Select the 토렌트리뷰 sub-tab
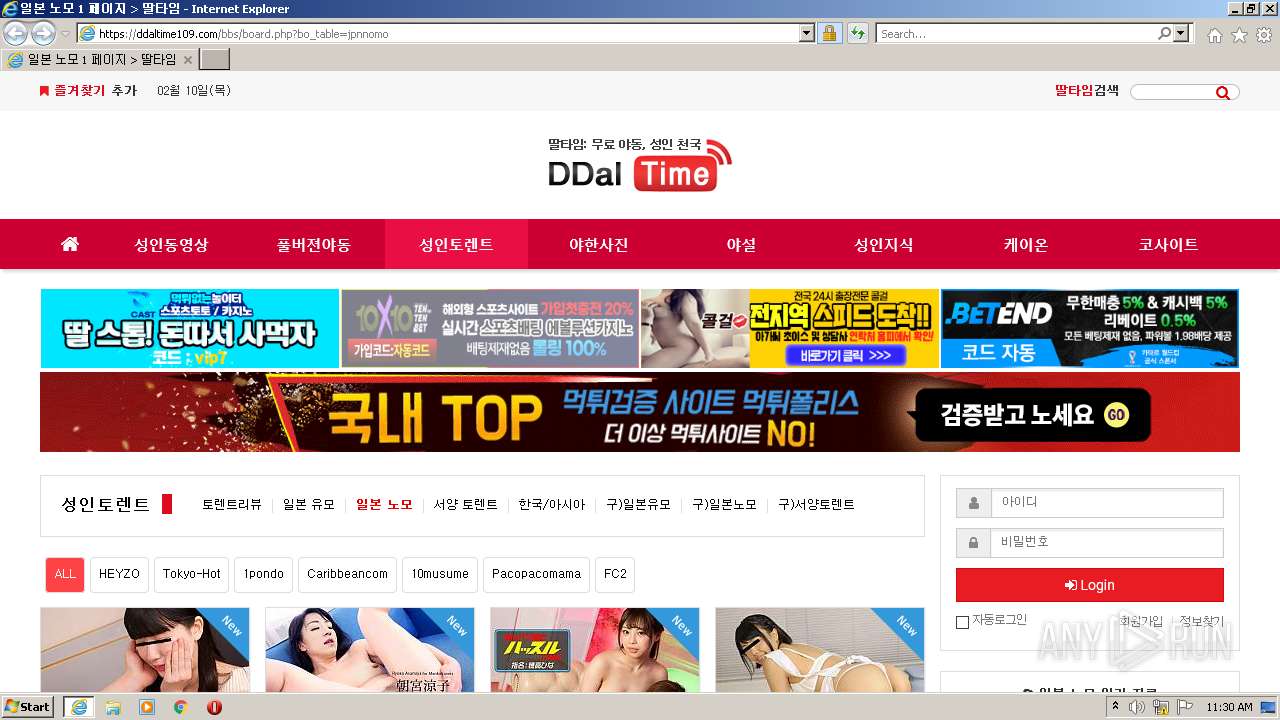1280x720 pixels. 232,505
